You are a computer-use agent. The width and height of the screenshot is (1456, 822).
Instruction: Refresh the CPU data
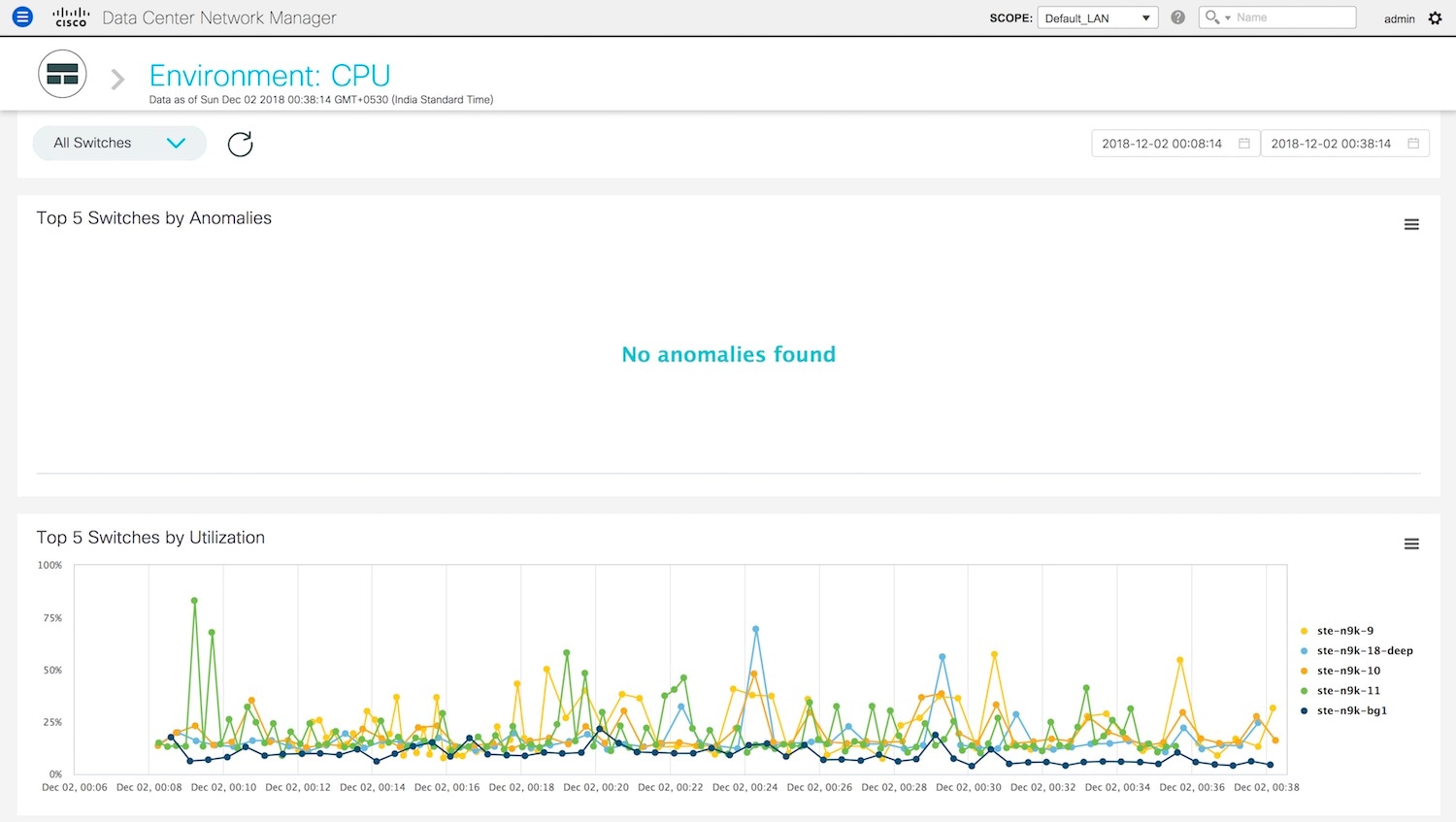[240, 144]
